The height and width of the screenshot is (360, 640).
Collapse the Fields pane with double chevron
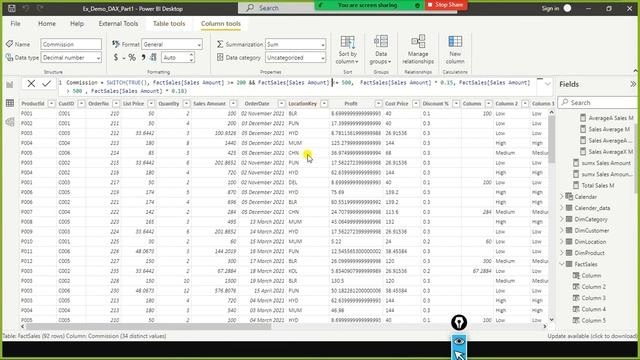tap(633, 84)
